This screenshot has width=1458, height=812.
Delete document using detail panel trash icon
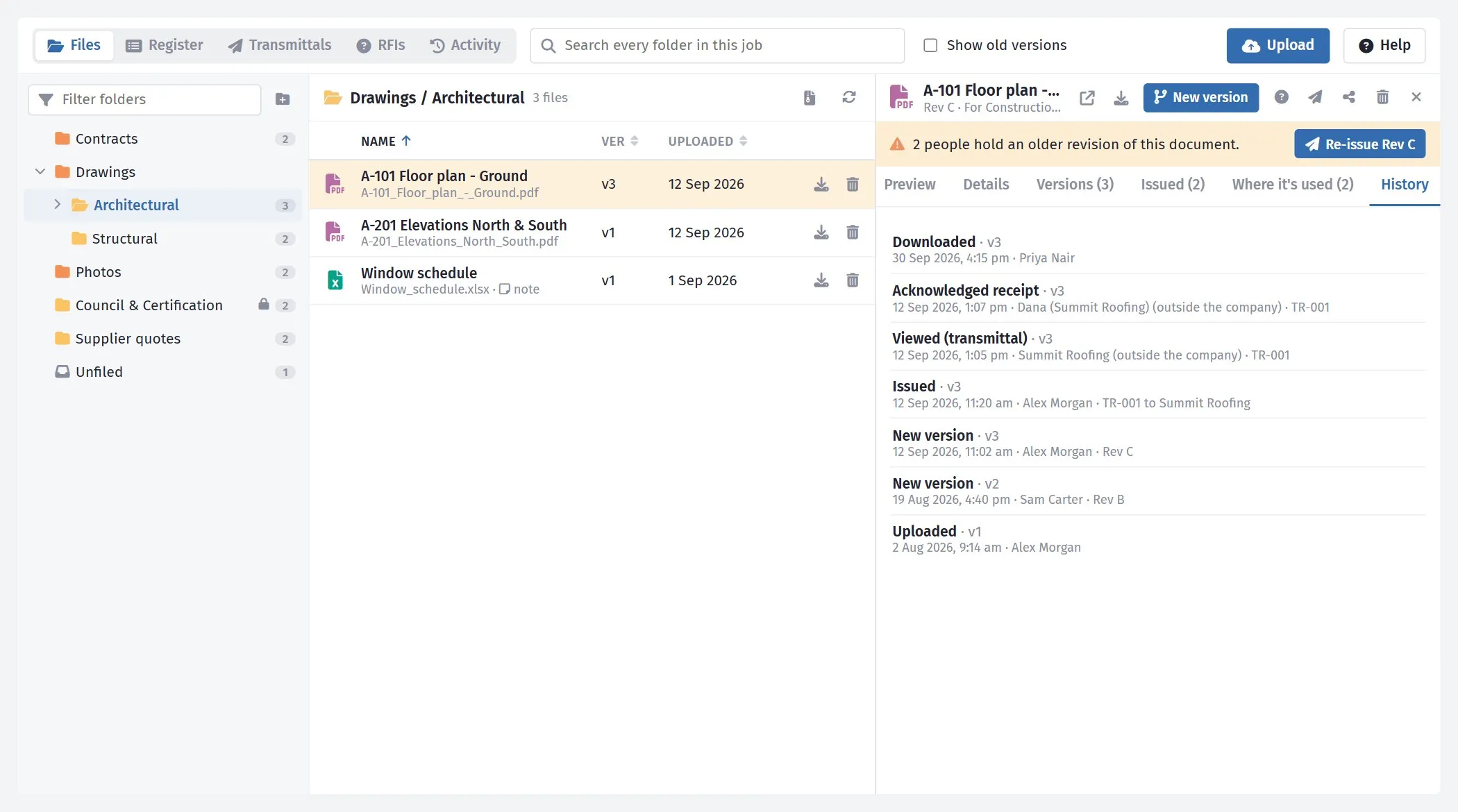pyautogui.click(x=1382, y=97)
